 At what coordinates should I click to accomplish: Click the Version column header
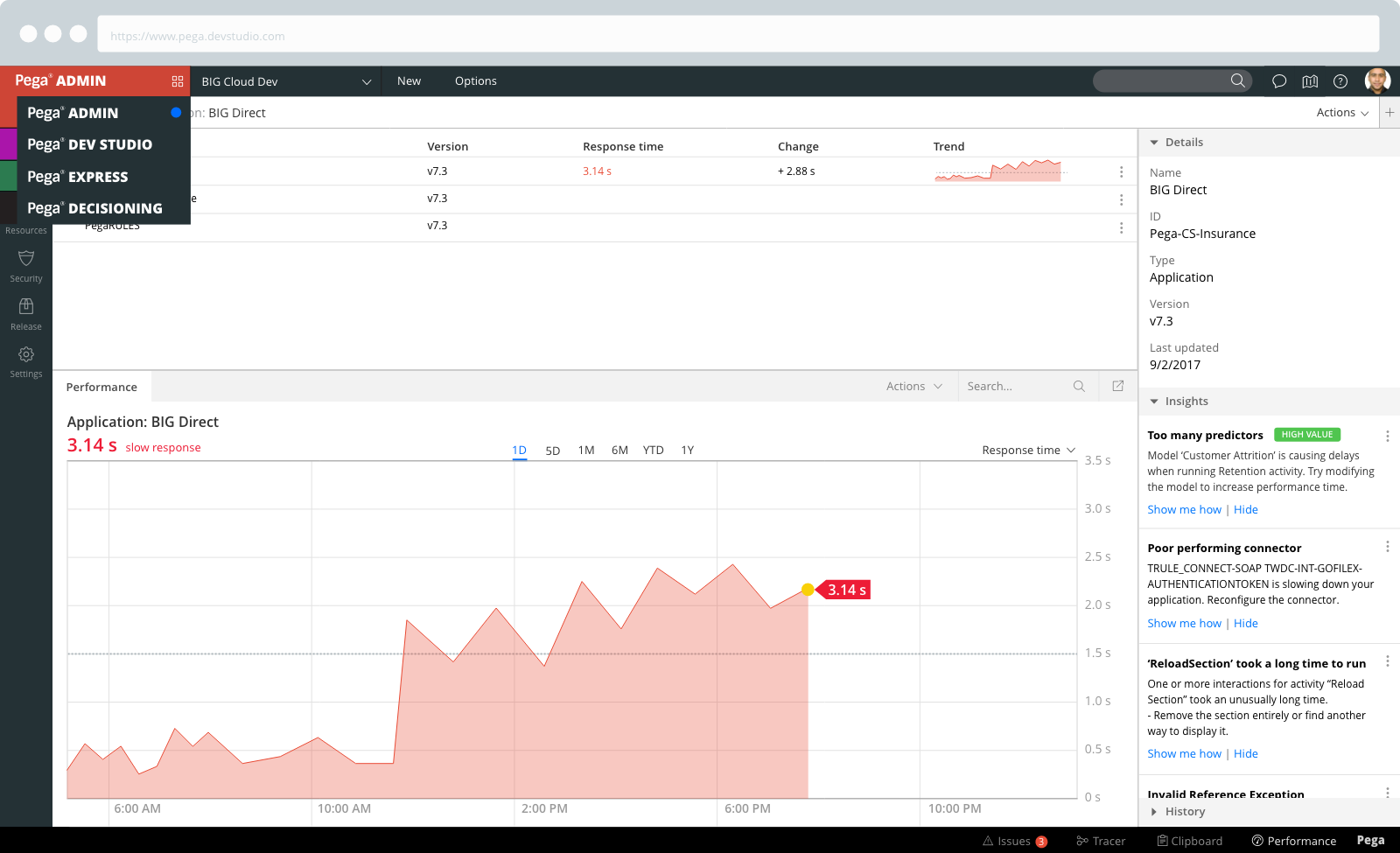[447, 146]
